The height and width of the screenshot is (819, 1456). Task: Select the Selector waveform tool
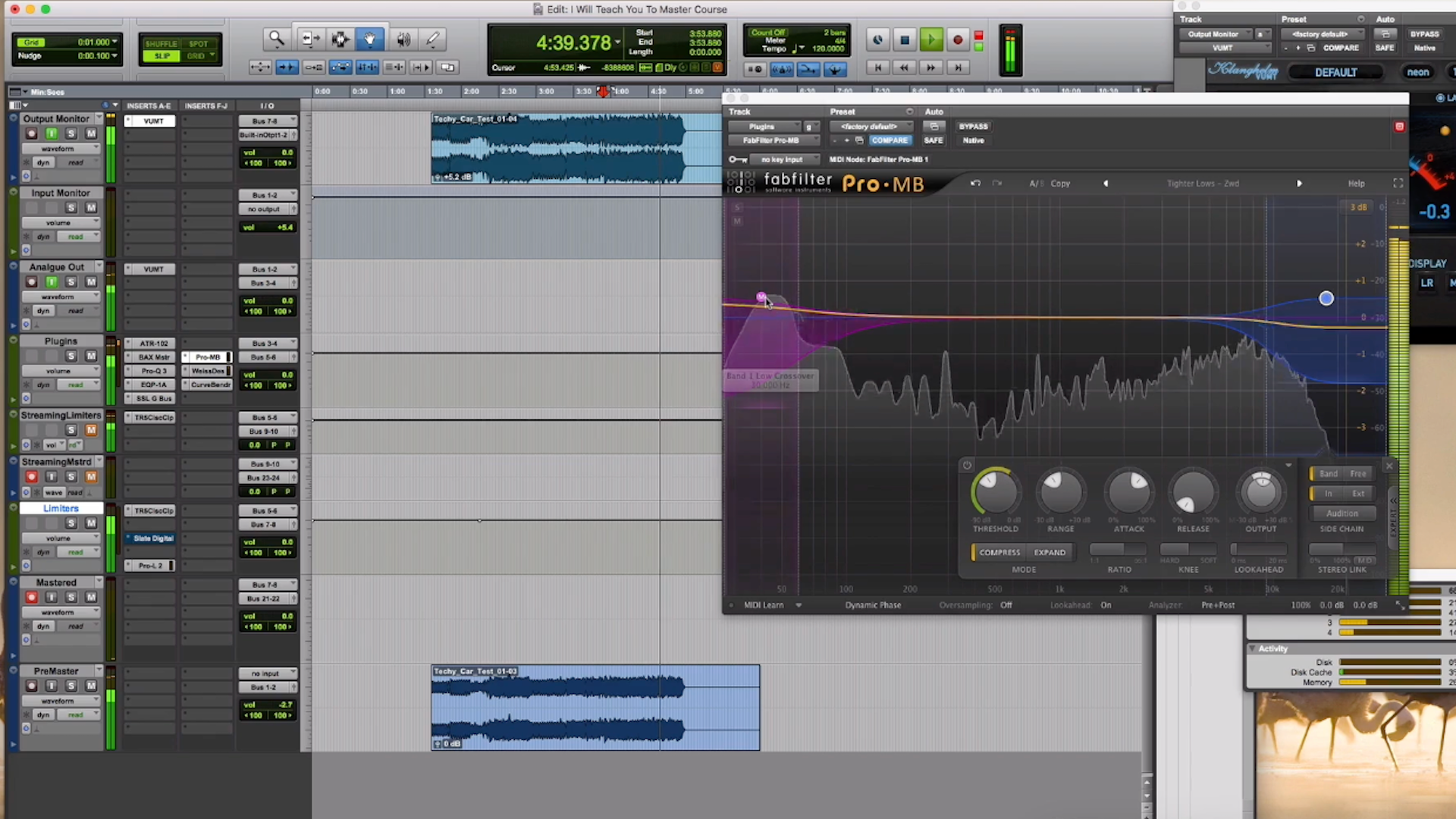(340, 39)
